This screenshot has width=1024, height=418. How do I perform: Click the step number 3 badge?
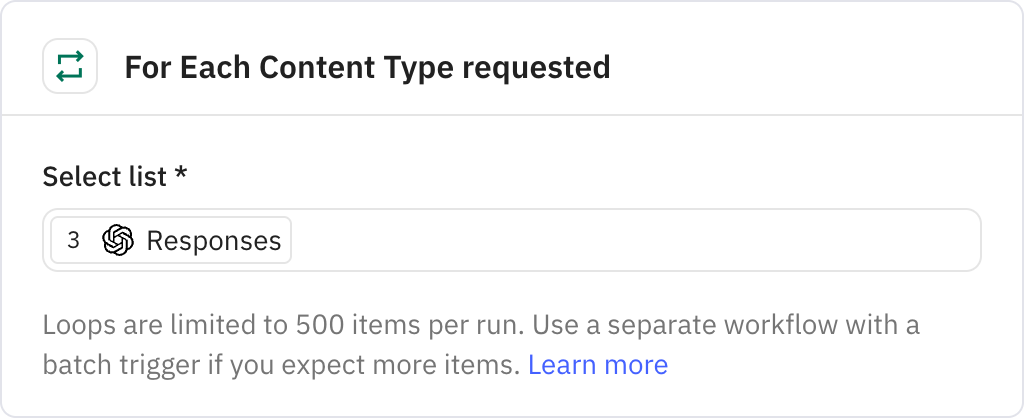(x=73, y=240)
